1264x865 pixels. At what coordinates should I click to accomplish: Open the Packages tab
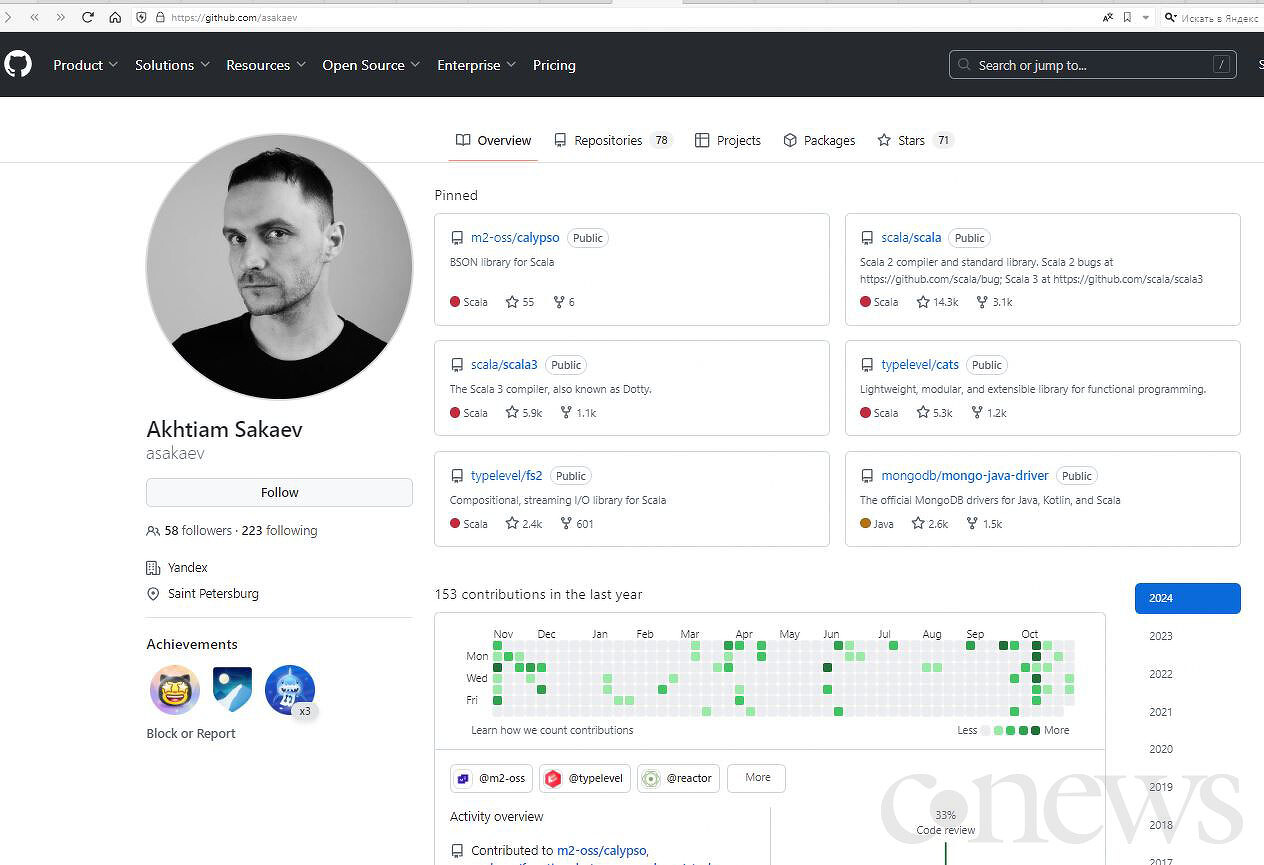[x=819, y=141]
